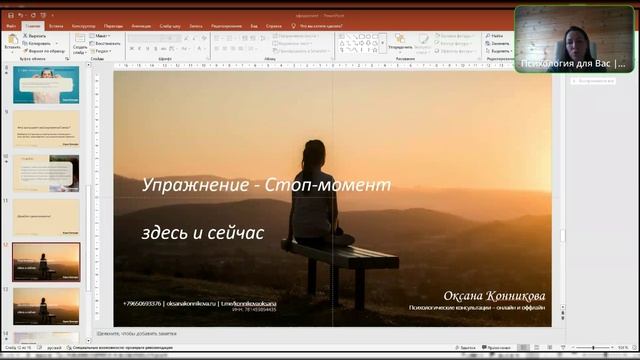Switch to the Слайд-шоу tab

(x=170, y=26)
